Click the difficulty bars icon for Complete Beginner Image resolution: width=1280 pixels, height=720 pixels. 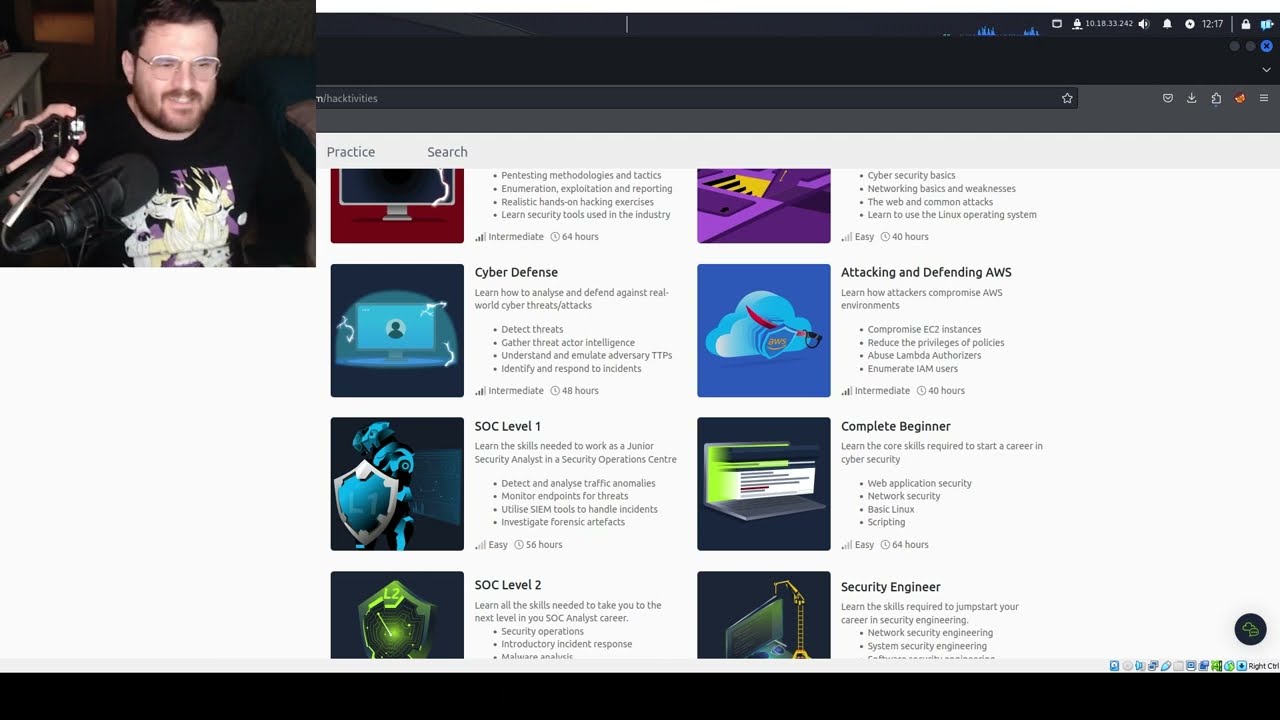(x=847, y=545)
